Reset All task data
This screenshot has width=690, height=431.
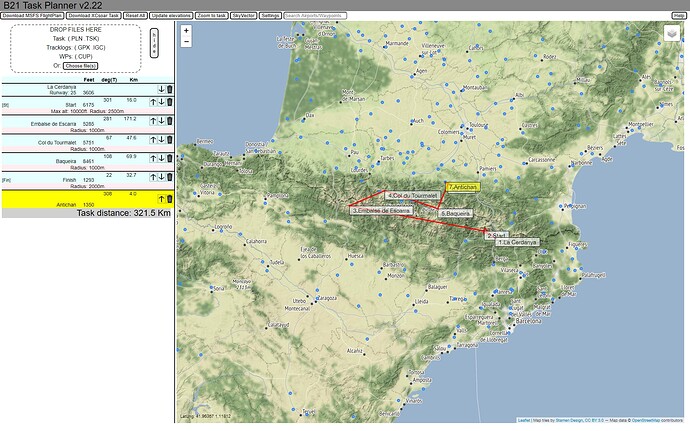[x=135, y=15]
